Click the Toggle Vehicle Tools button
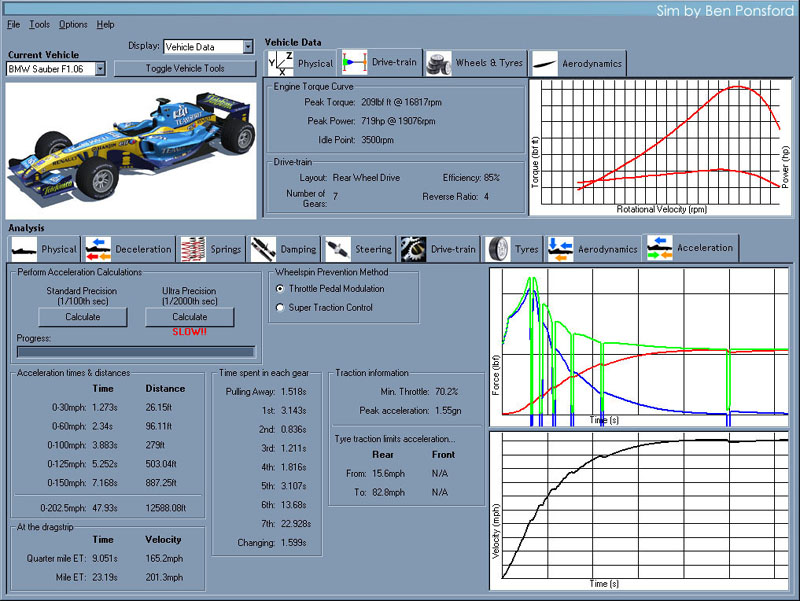Screen dimensions: 800x601 pyautogui.click(x=185, y=68)
